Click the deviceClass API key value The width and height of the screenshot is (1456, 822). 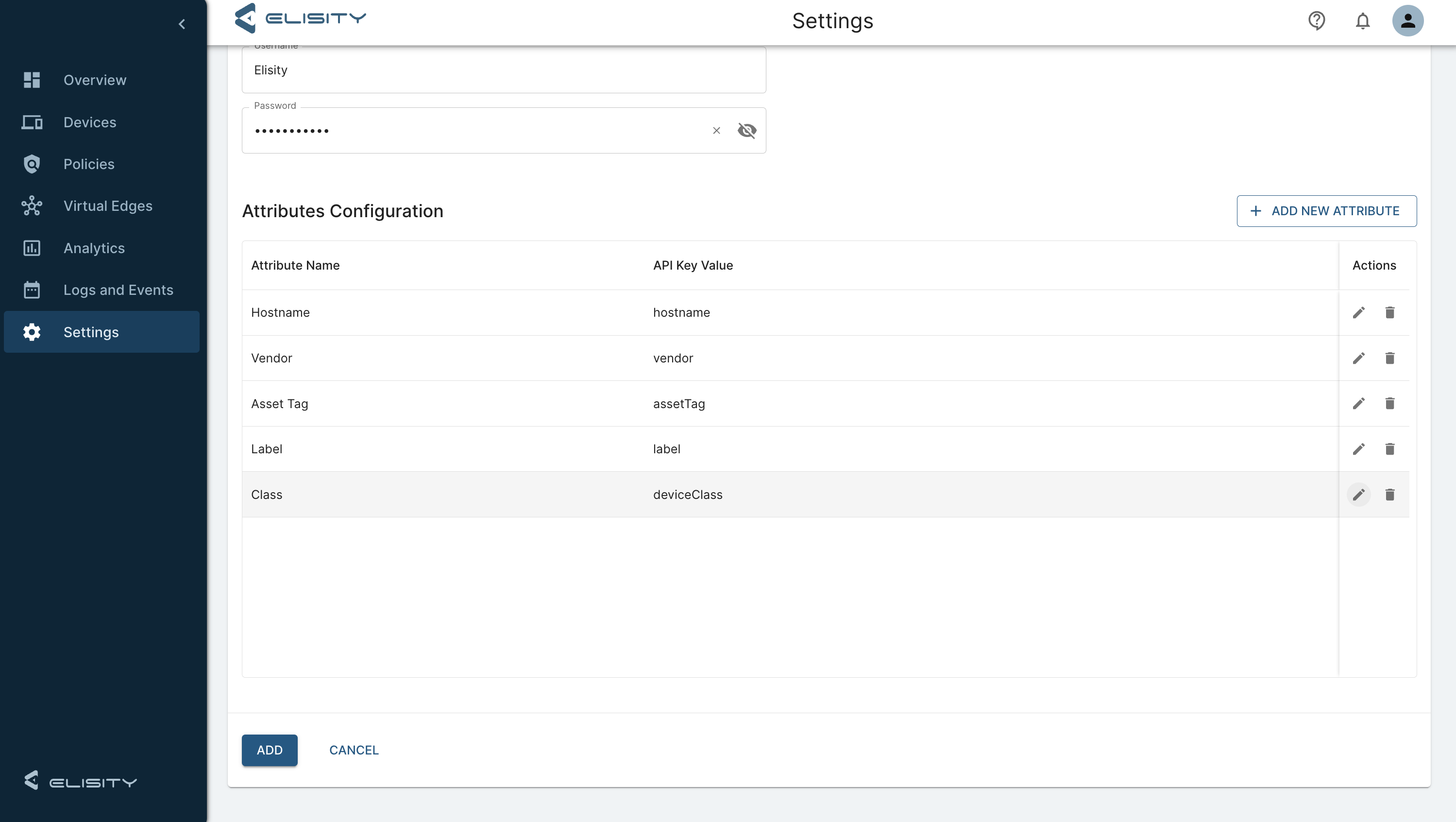coord(688,495)
